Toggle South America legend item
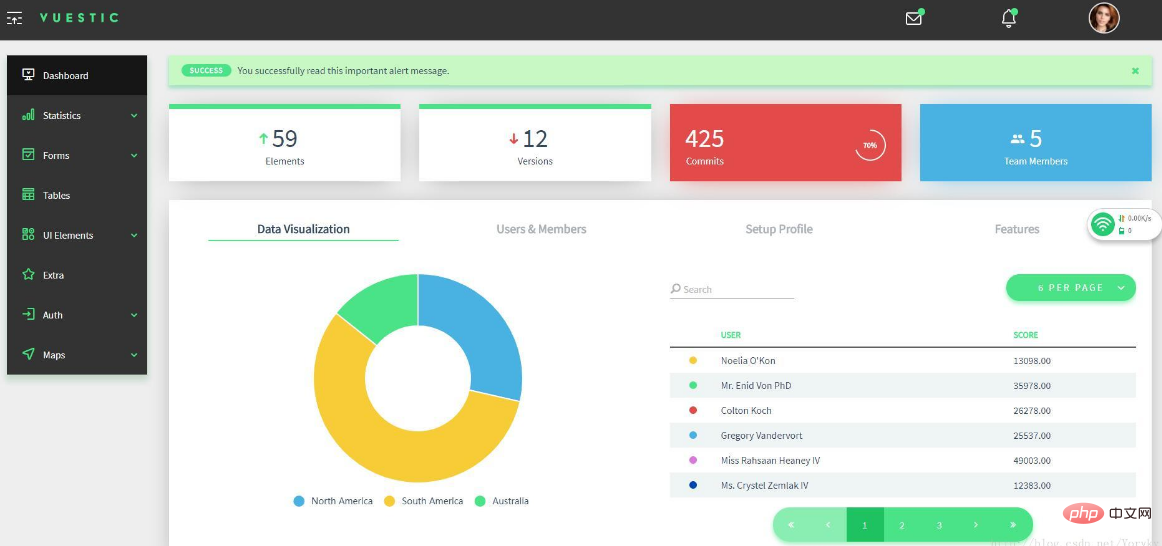This screenshot has width=1162, height=546. pos(423,501)
